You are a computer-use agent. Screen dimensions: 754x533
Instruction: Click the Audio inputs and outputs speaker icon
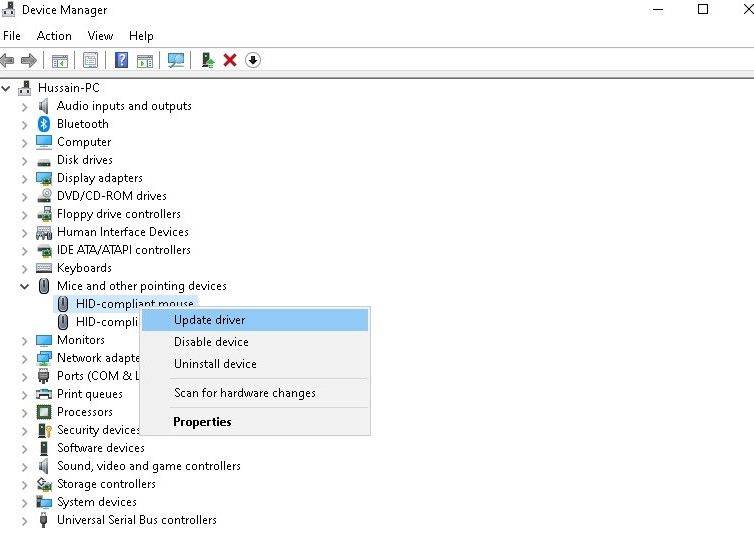point(44,106)
